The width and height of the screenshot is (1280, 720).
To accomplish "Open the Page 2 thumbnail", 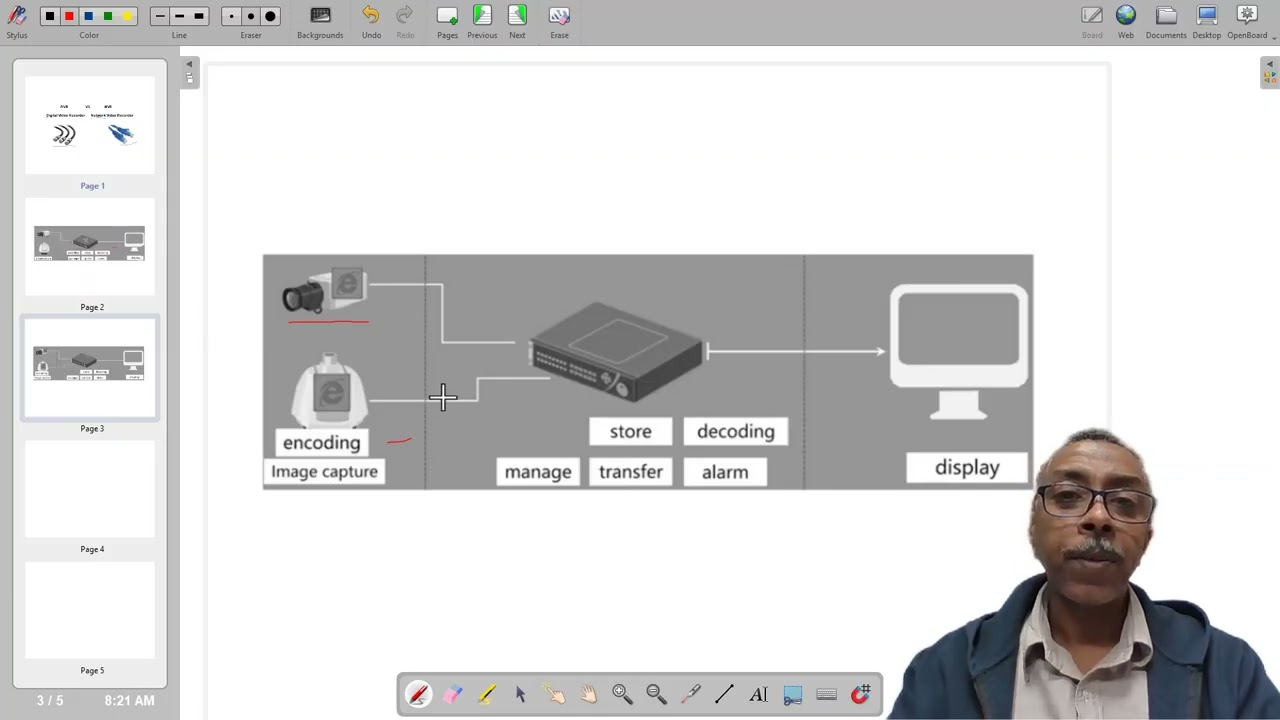I will click(x=90, y=248).
